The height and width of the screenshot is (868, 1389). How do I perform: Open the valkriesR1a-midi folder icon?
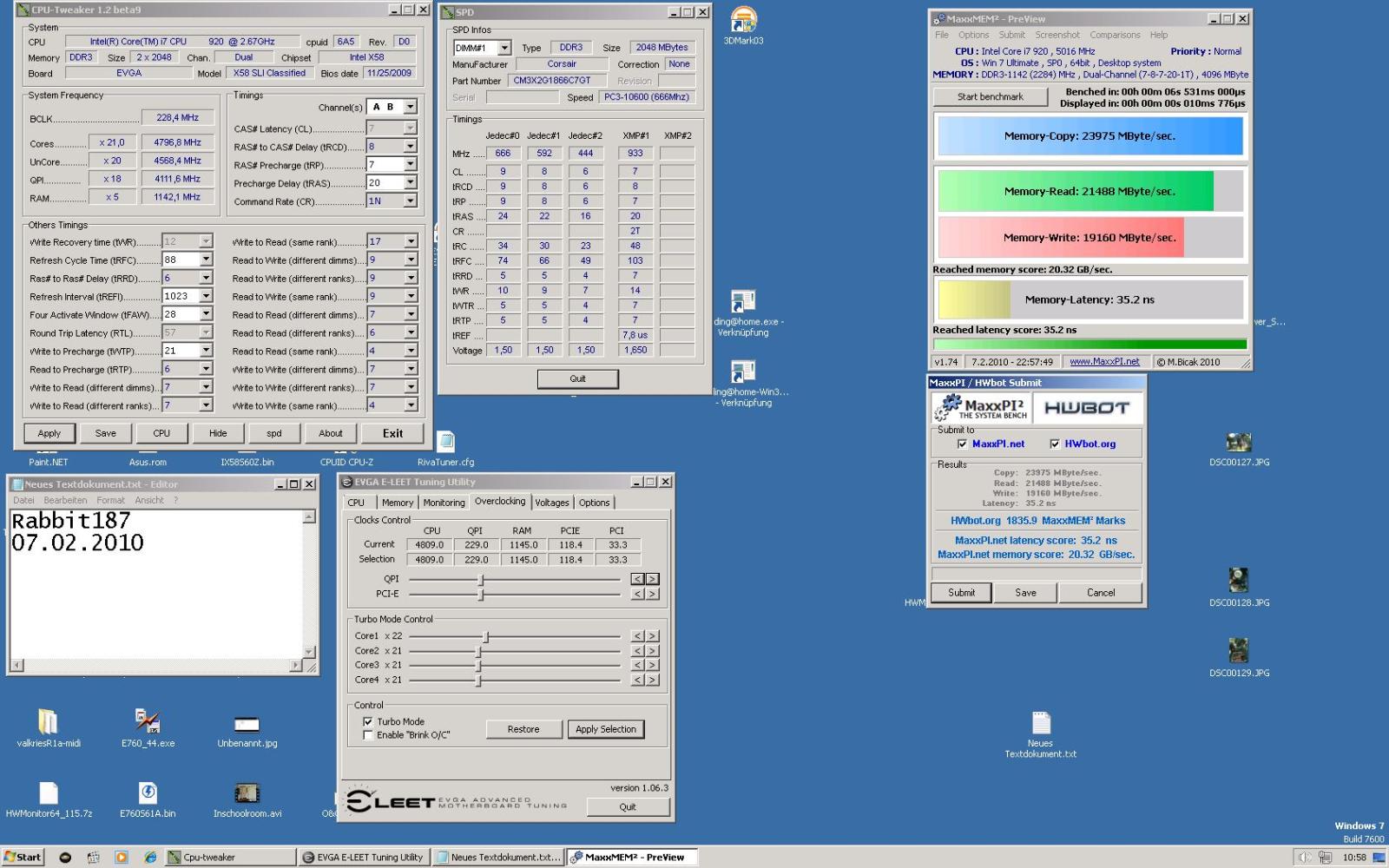[48, 721]
